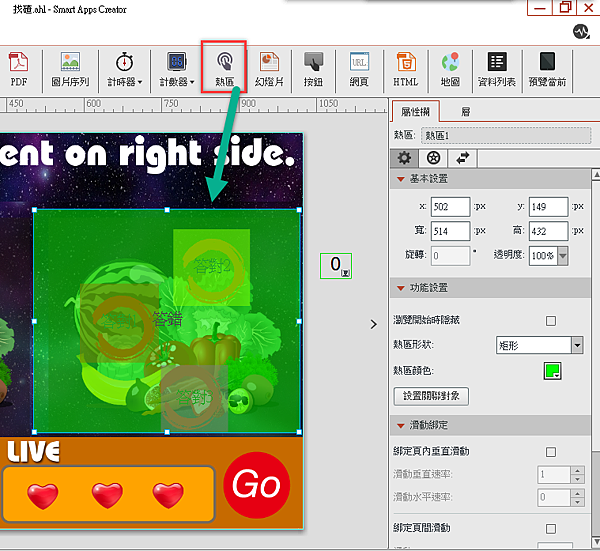Click the set associated object (設置關聯對象) button
The image size is (600, 551).
pos(431,396)
